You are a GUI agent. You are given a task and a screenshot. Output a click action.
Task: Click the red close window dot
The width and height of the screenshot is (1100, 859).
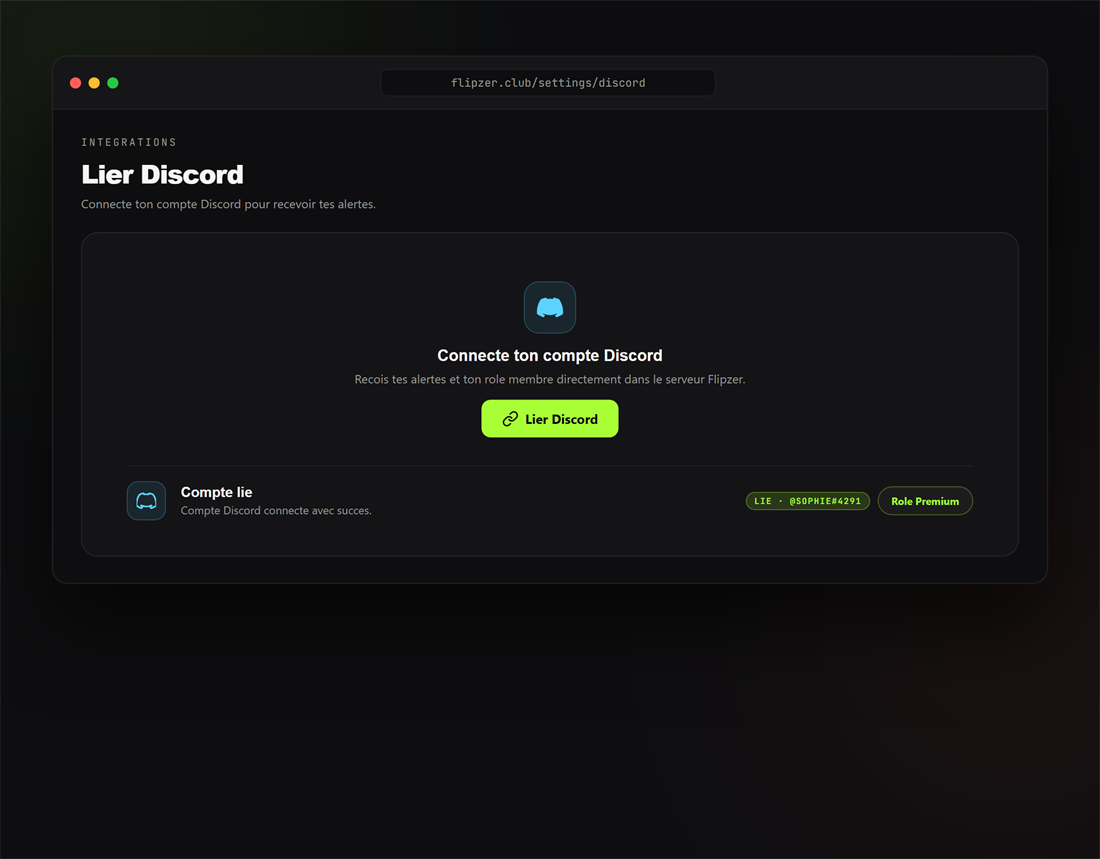click(x=76, y=83)
